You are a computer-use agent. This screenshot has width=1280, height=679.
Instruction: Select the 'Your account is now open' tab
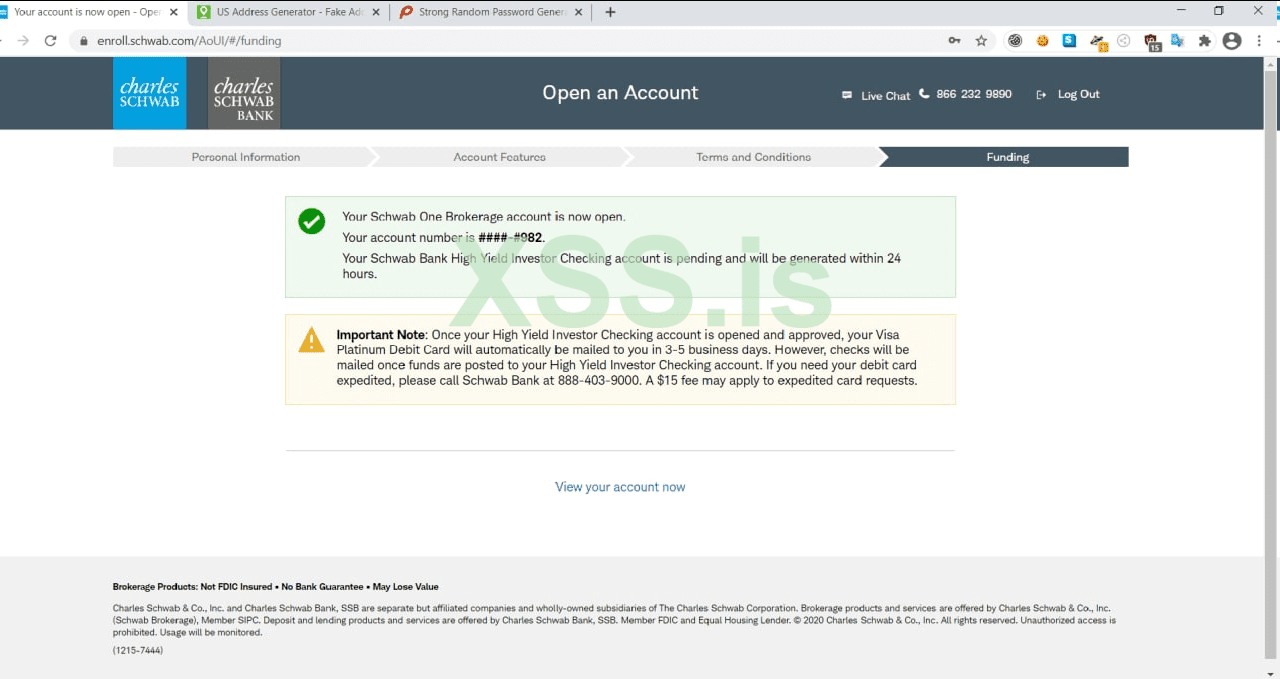click(x=86, y=12)
